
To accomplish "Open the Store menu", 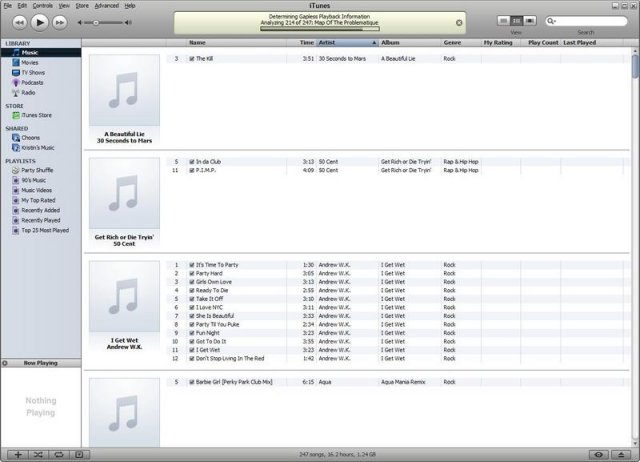I will (x=82, y=6).
